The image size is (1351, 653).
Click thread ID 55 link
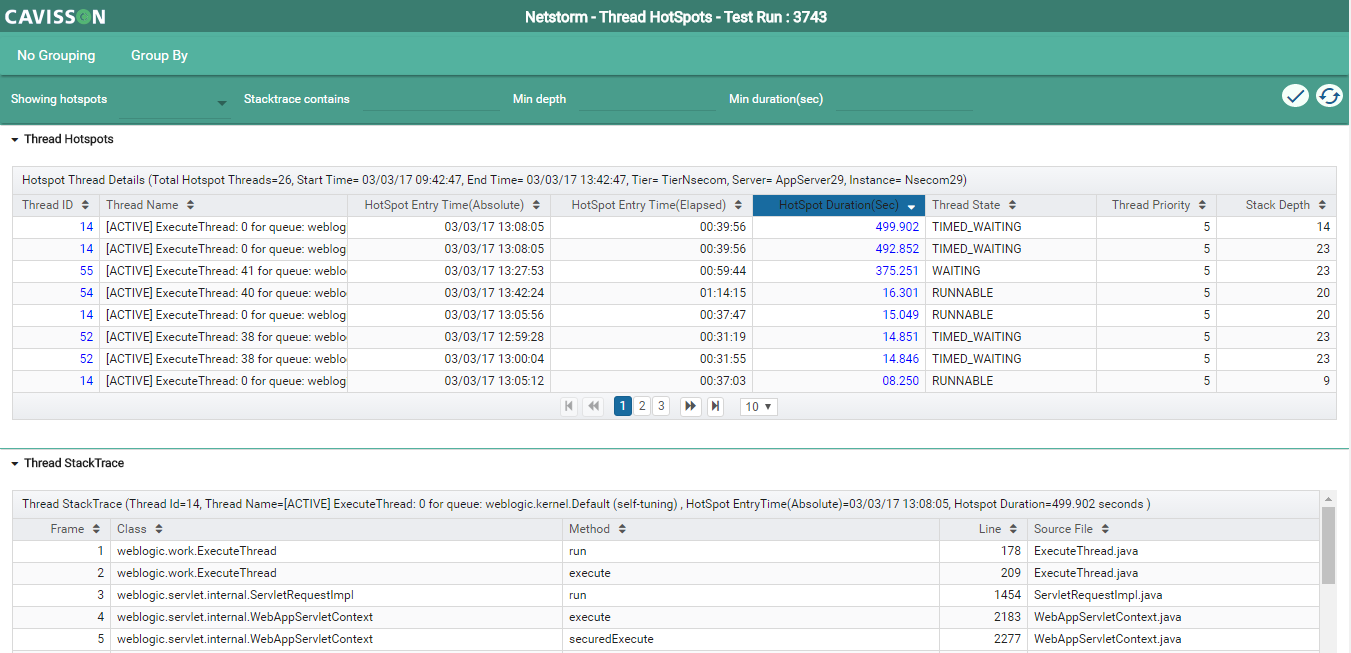click(86, 271)
